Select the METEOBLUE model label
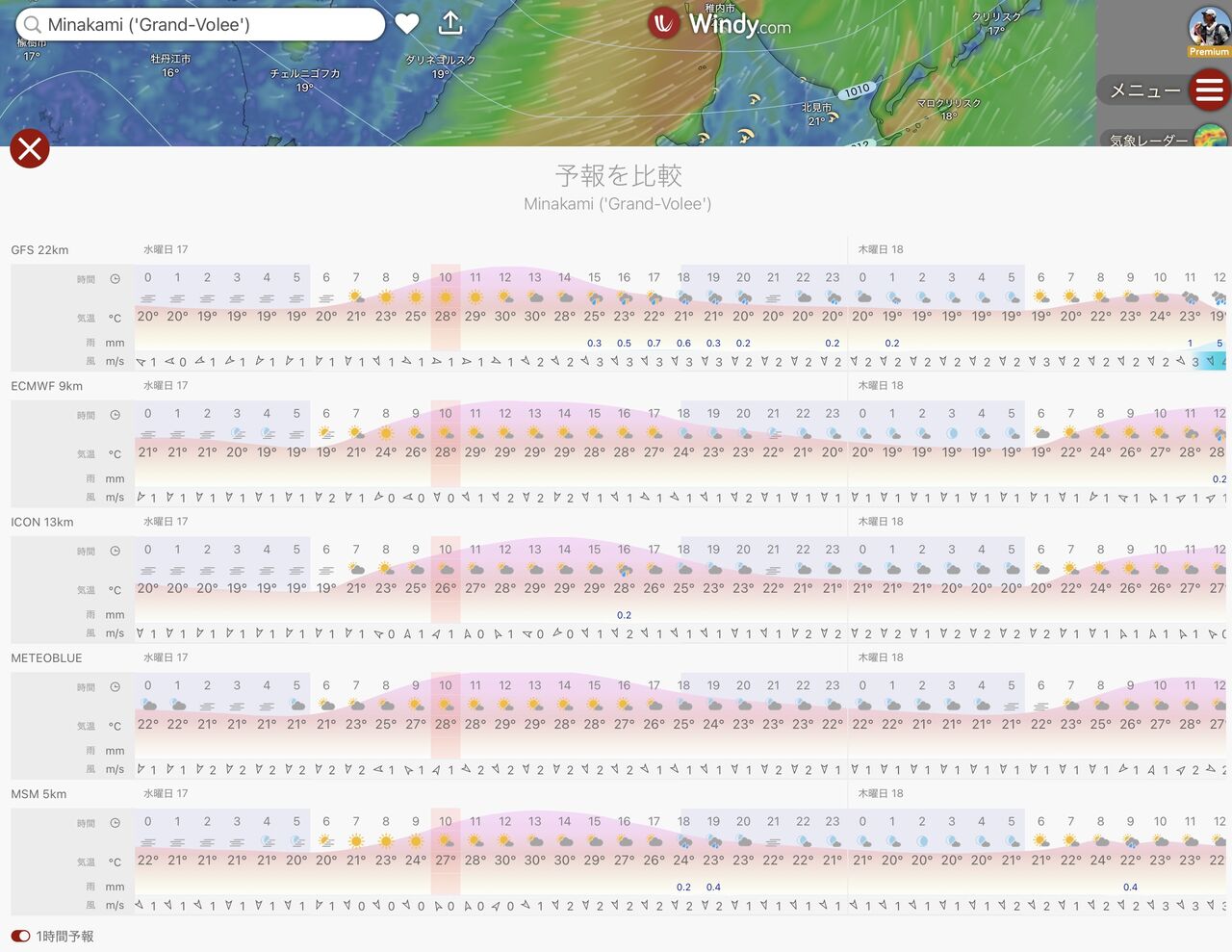The image size is (1232, 952). tap(46, 658)
